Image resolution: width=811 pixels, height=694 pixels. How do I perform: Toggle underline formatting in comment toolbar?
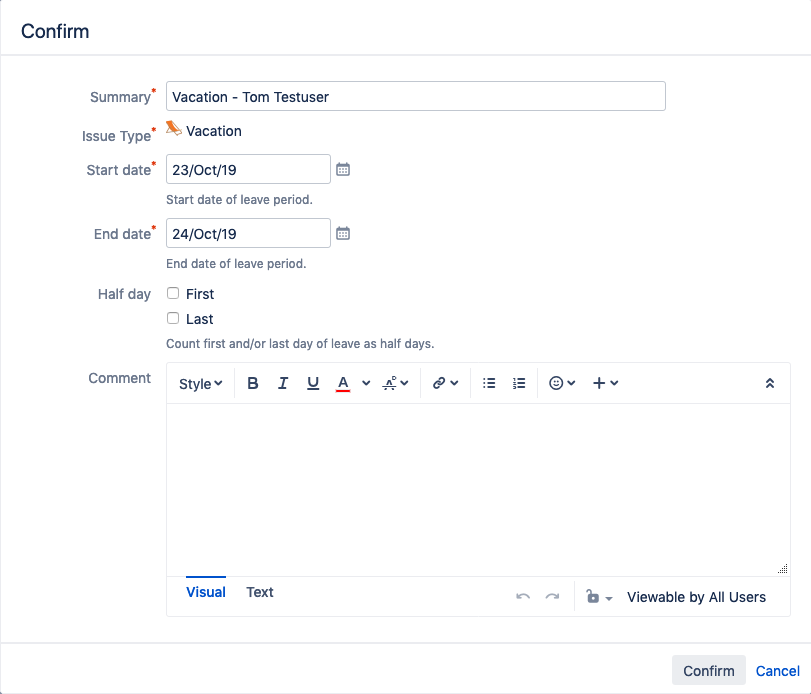click(x=312, y=383)
